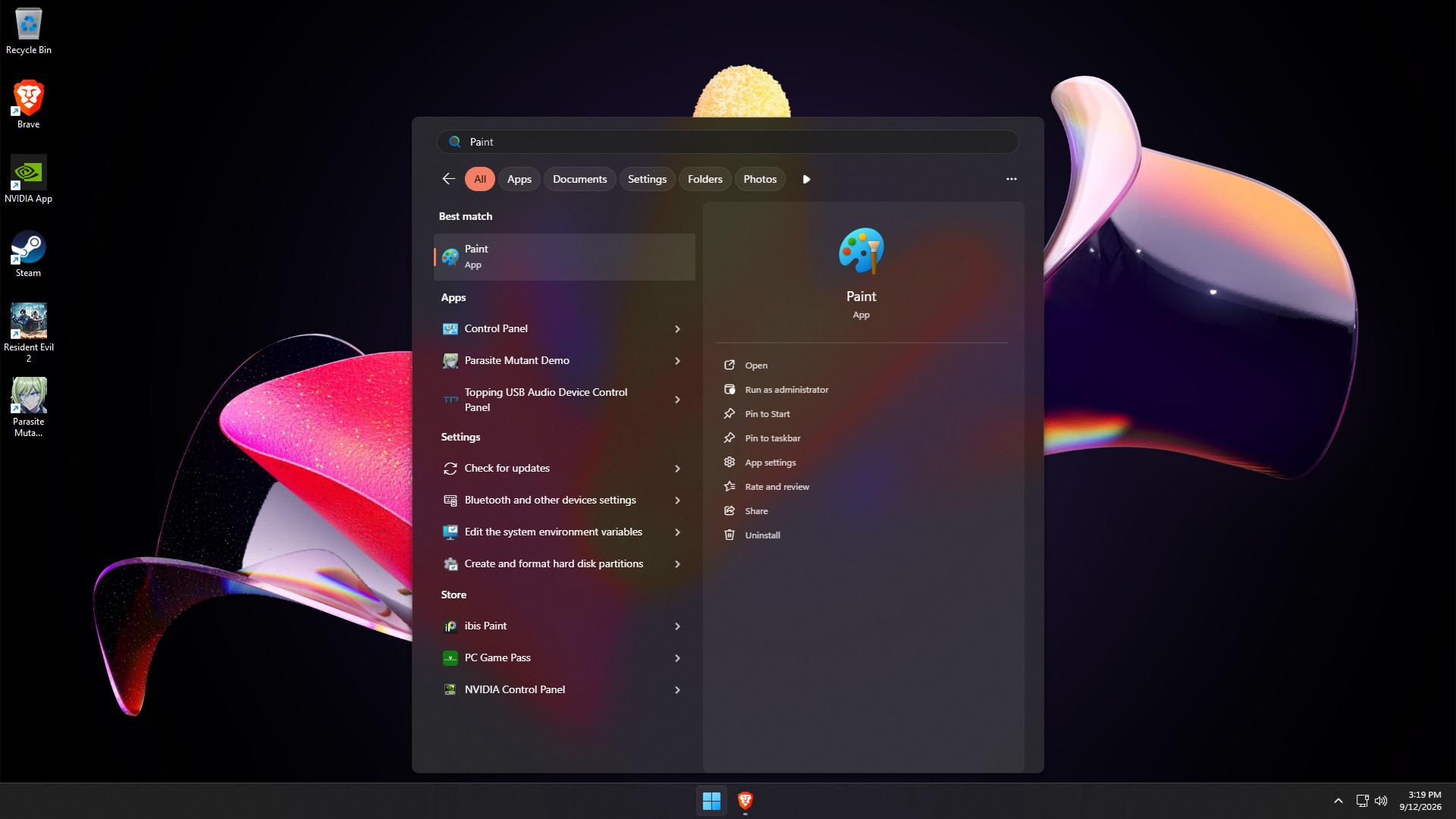Viewport: 1456px width, 819px height.
Task: Expand the ibis Paint store result chevron
Action: (x=677, y=626)
